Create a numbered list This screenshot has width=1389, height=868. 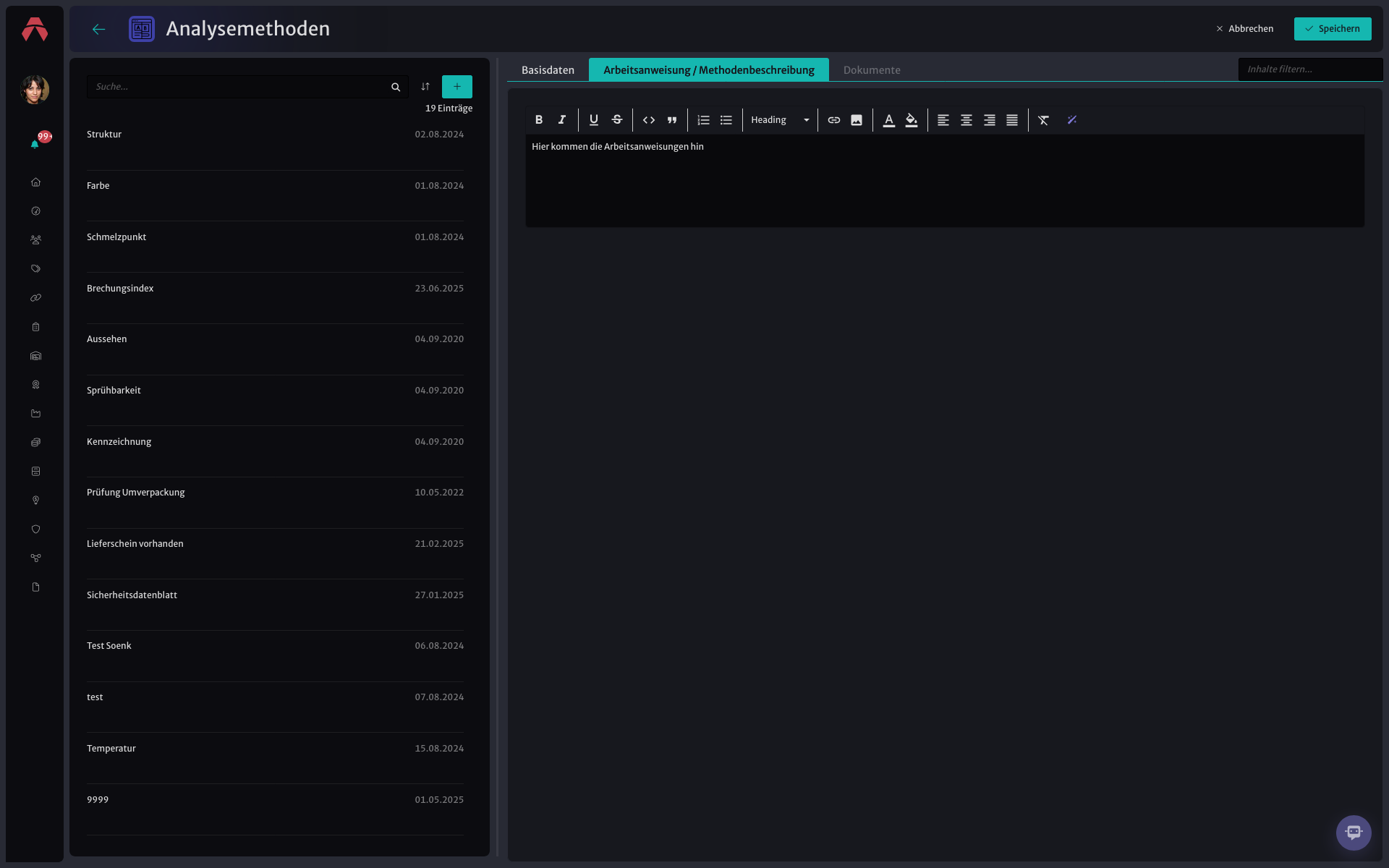[703, 120]
